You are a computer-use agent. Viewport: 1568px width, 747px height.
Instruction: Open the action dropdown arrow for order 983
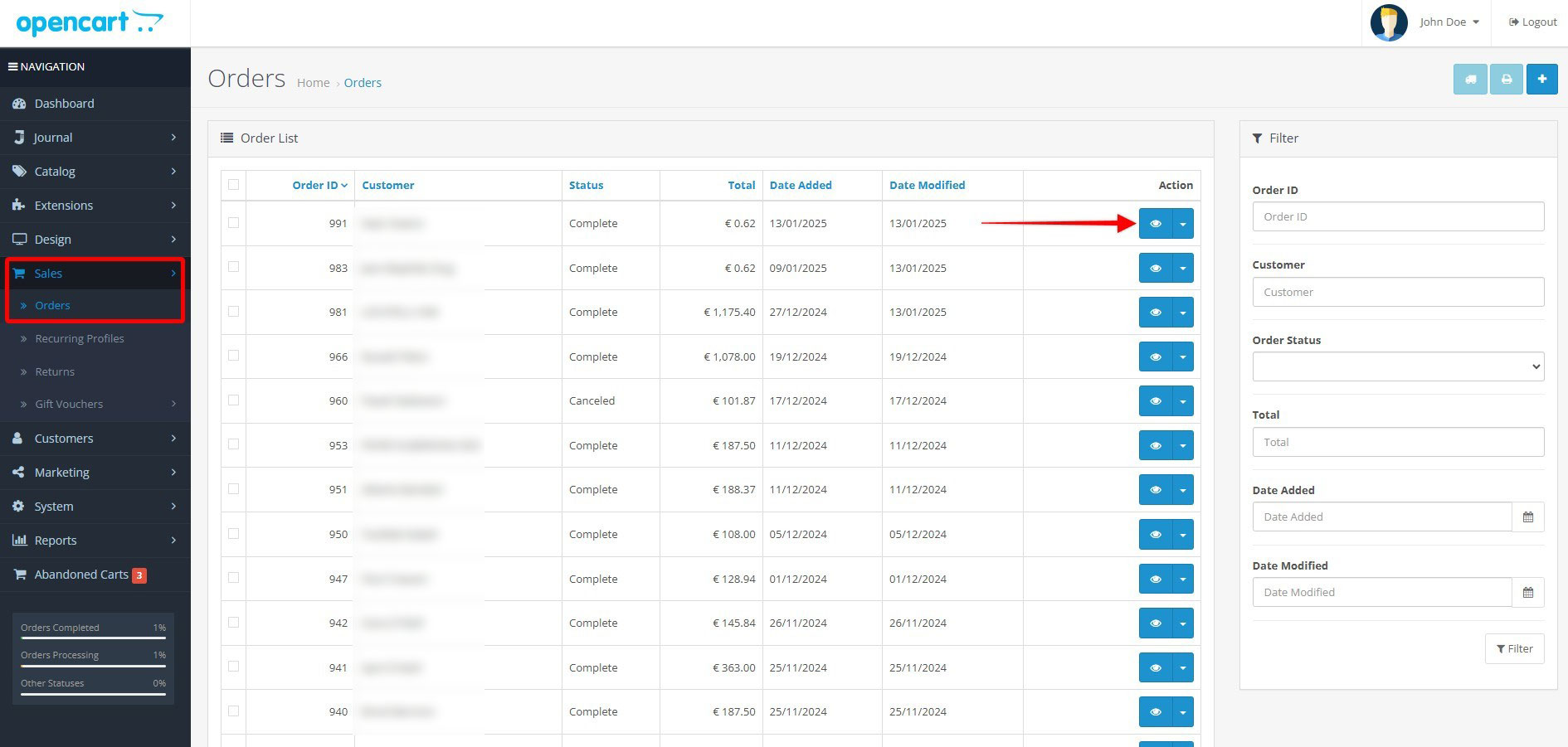tap(1183, 268)
